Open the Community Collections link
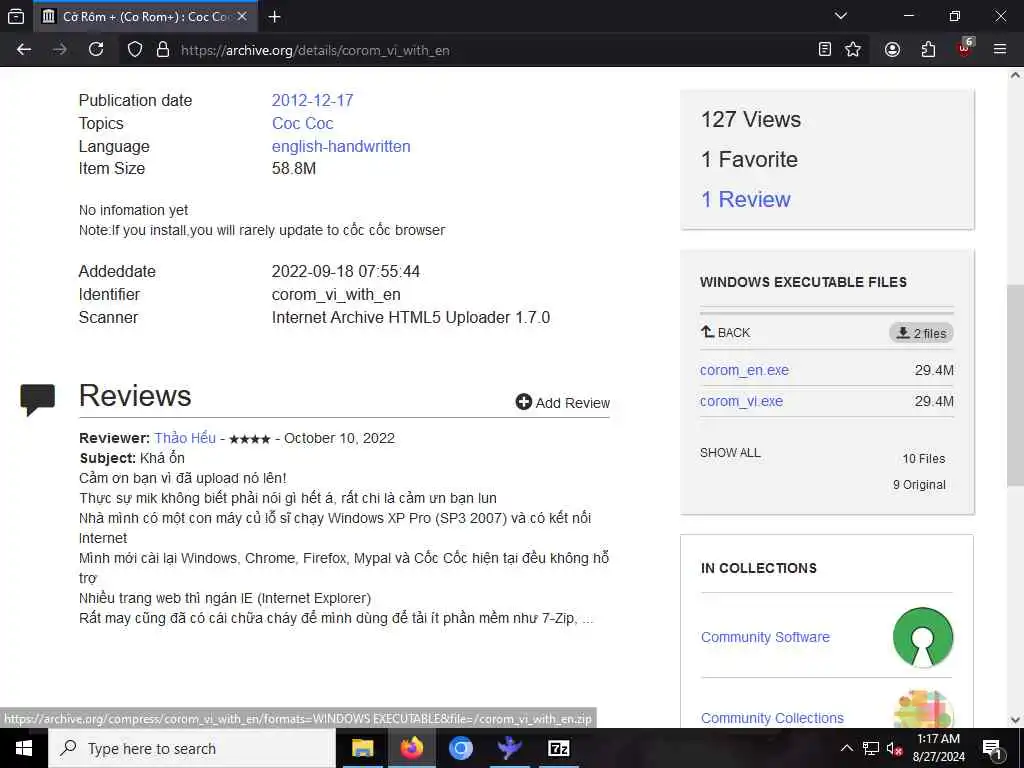Viewport: 1024px width, 768px height. click(x=772, y=718)
